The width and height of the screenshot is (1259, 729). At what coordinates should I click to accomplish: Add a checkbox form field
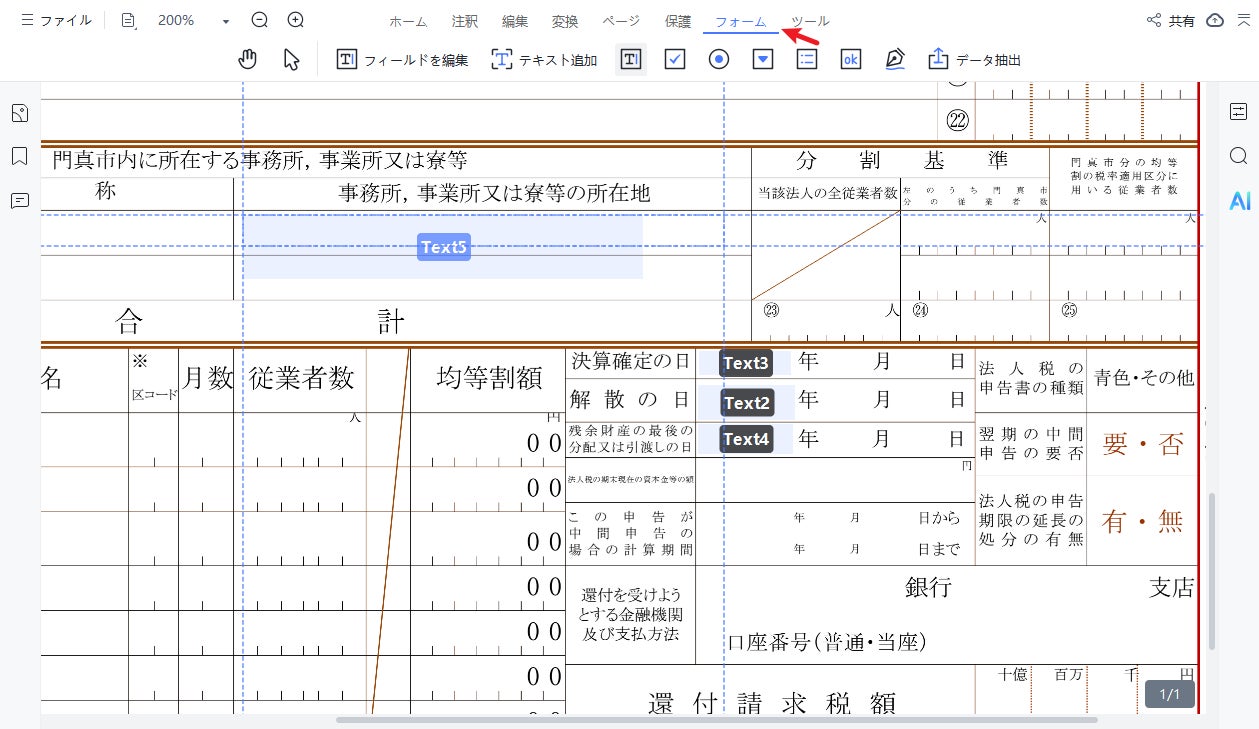click(675, 60)
